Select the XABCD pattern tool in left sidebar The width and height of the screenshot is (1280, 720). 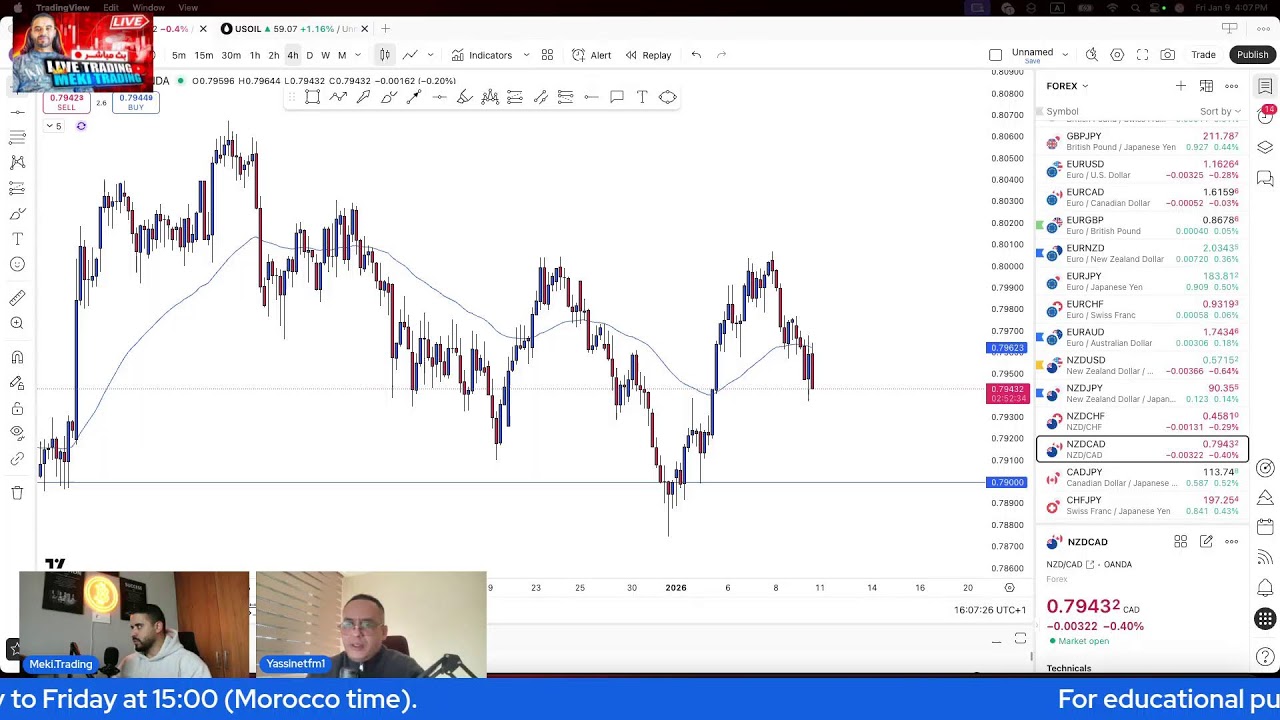[17, 162]
